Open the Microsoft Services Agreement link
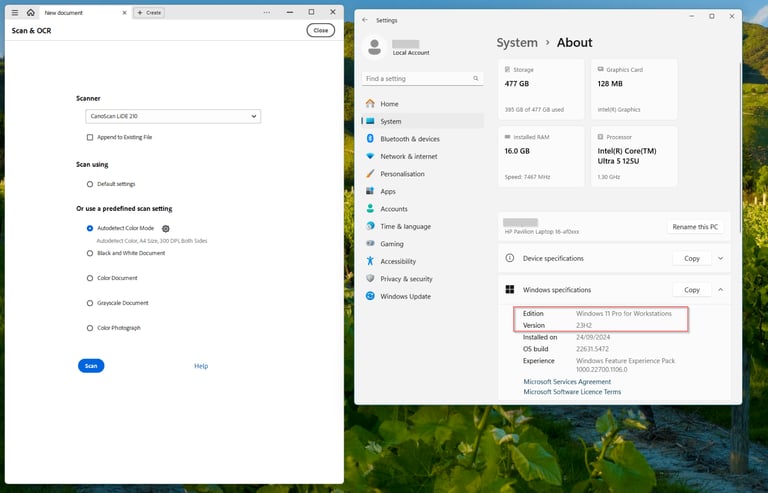The height and width of the screenshot is (493, 768). [567, 381]
